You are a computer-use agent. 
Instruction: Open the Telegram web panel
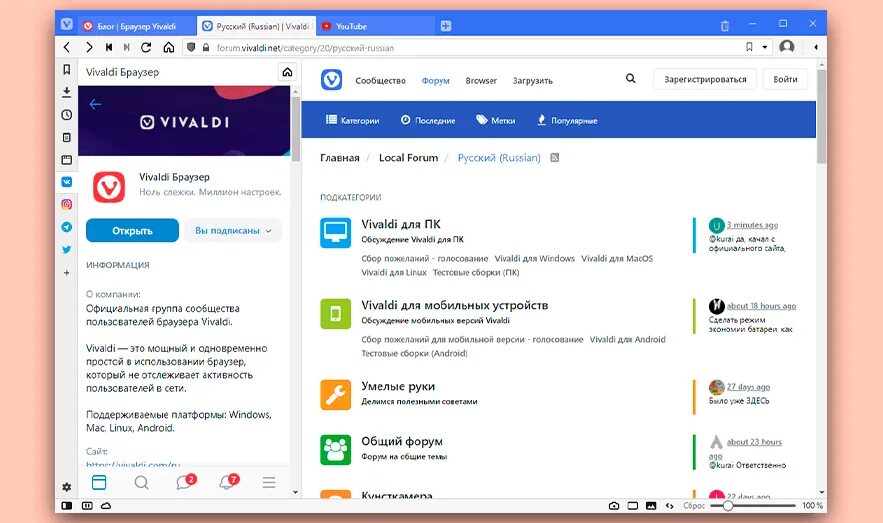click(x=66, y=227)
